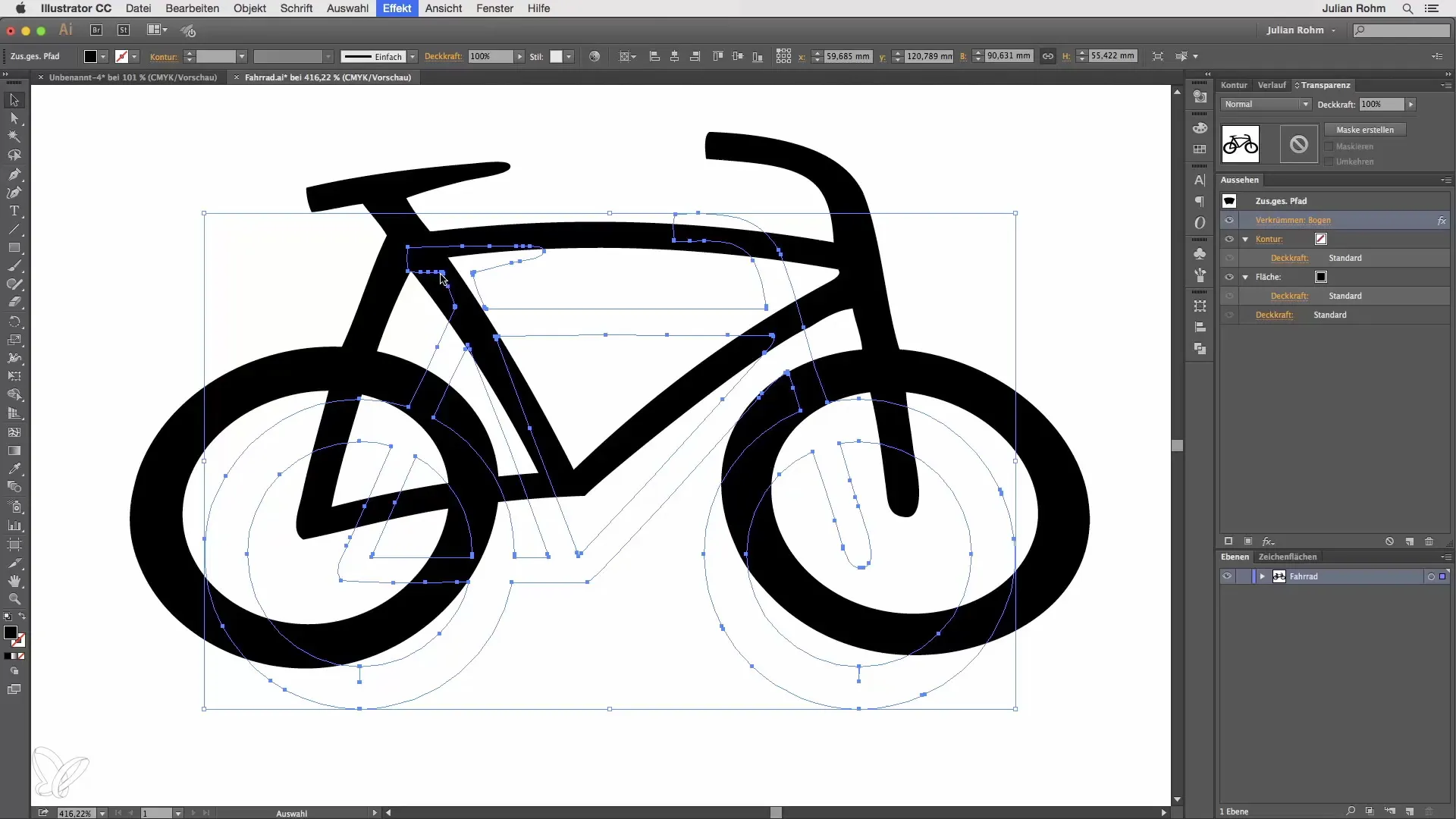
Task: Toggle visibility of Kontur's Deckkraft row
Action: point(1229,258)
